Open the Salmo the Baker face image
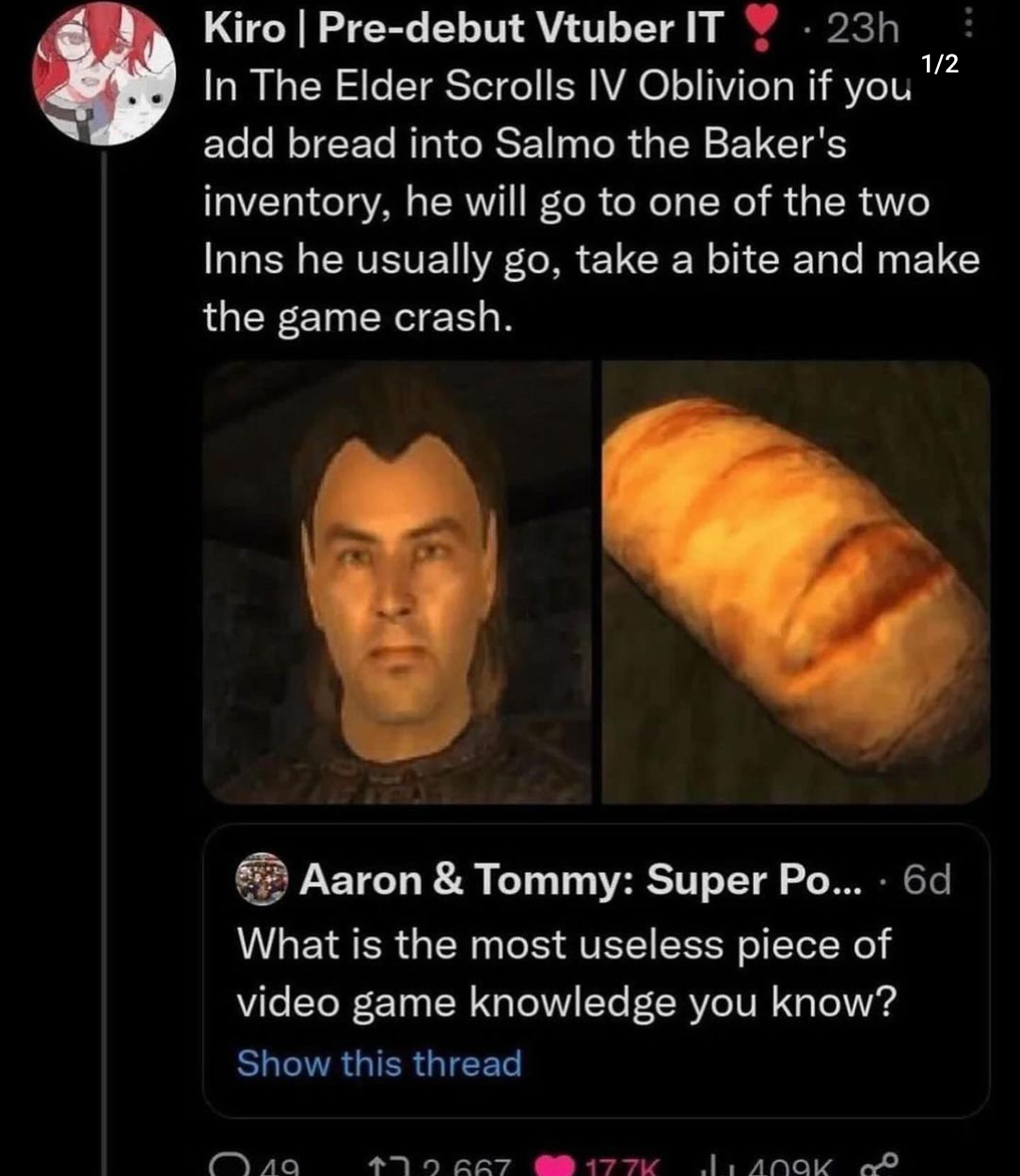1020x1176 pixels. pos(397,582)
